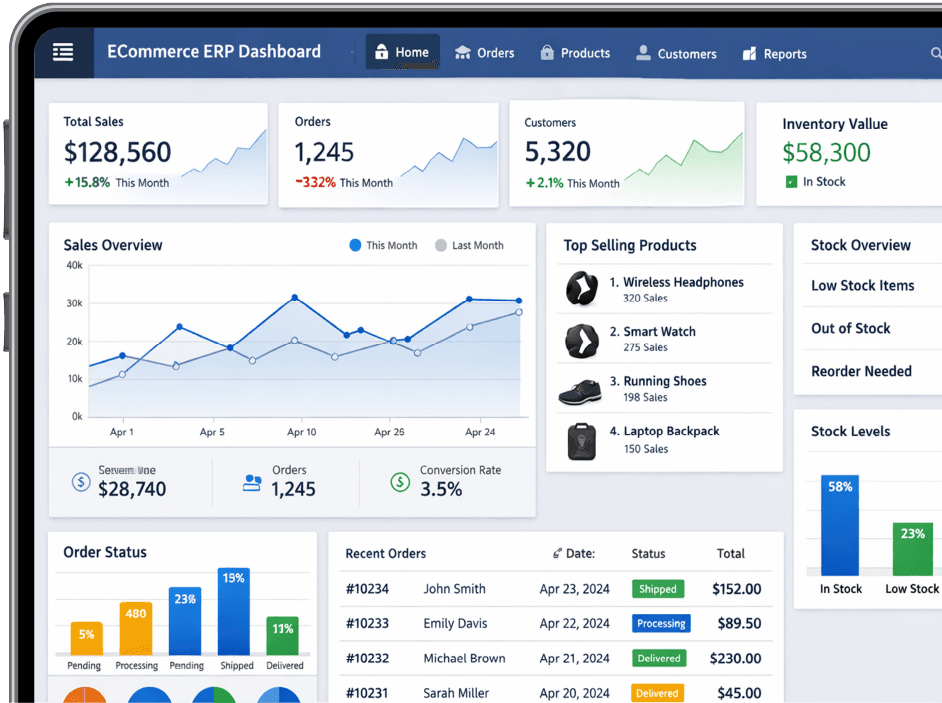Image resolution: width=942 pixels, height=703 pixels.
Task: Toggle the Last Month legend dot
Action: coord(441,245)
